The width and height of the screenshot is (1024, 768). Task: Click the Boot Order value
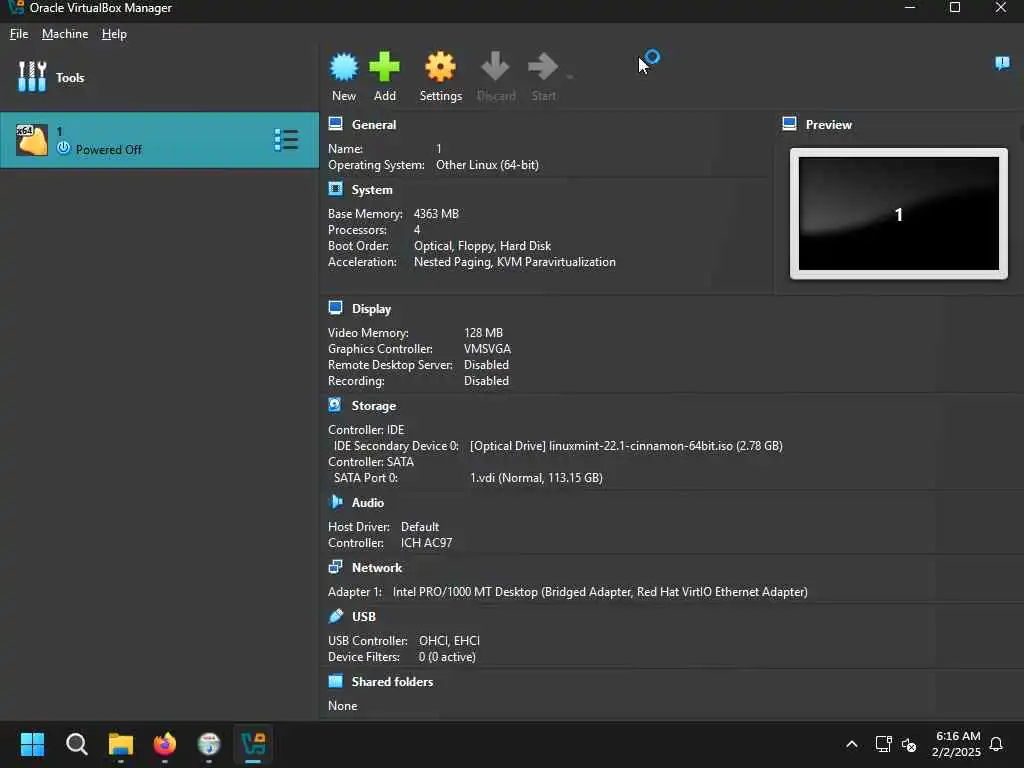point(482,246)
